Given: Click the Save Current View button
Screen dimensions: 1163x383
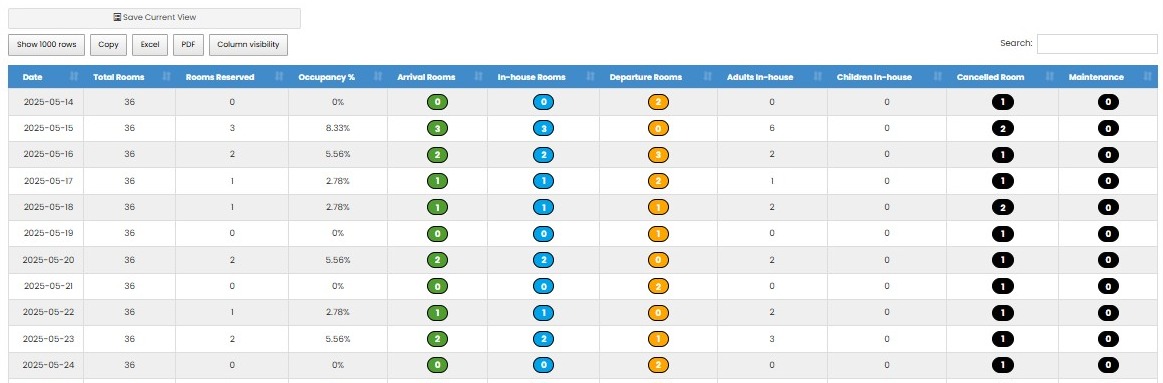Looking at the screenshot, I should click(154, 18).
